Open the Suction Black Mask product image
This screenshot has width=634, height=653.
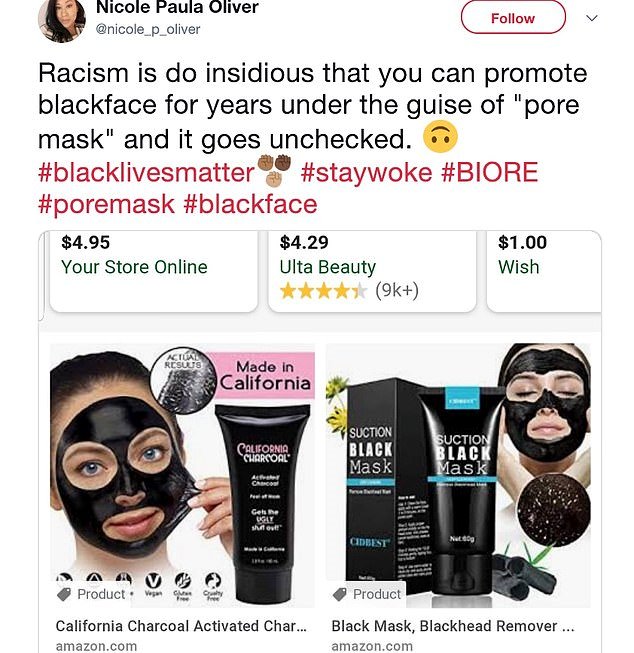coord(458,476)
